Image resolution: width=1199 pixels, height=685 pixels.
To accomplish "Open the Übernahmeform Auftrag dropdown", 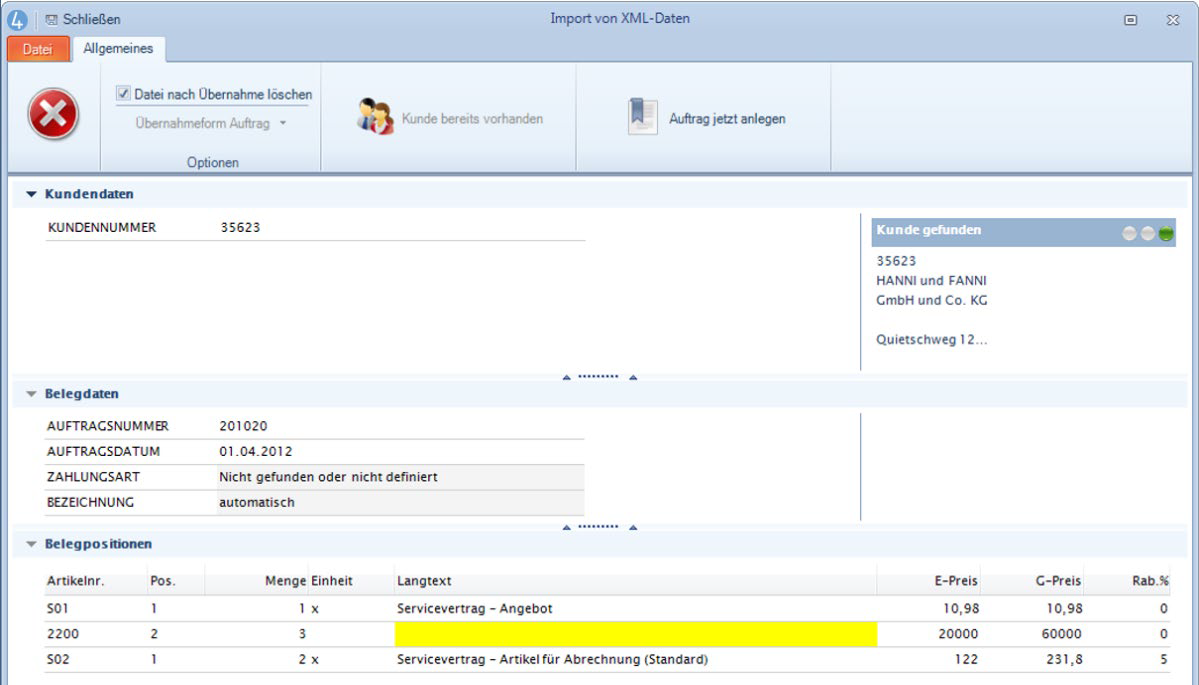I will 211,123.
